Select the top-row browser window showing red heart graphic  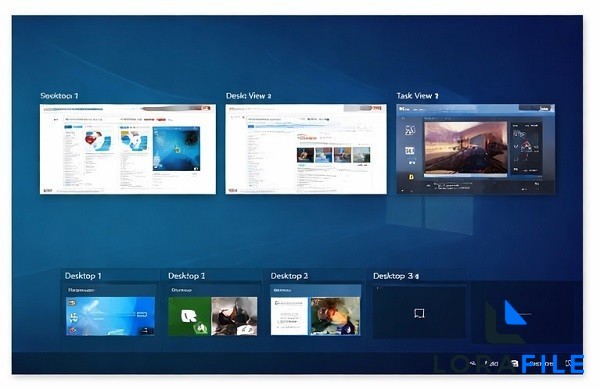point(128,149)
